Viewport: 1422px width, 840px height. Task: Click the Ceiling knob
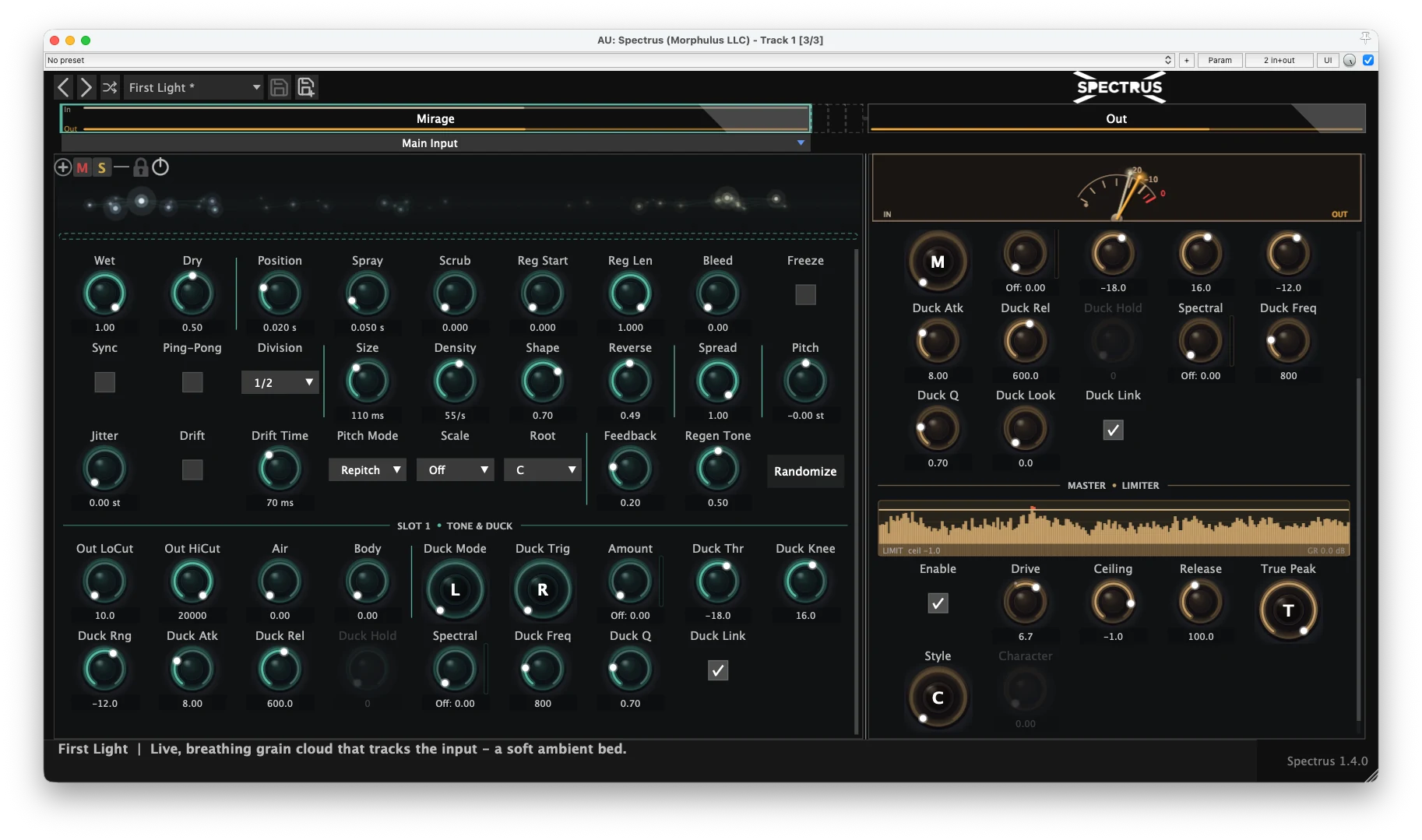[1113, 603]
